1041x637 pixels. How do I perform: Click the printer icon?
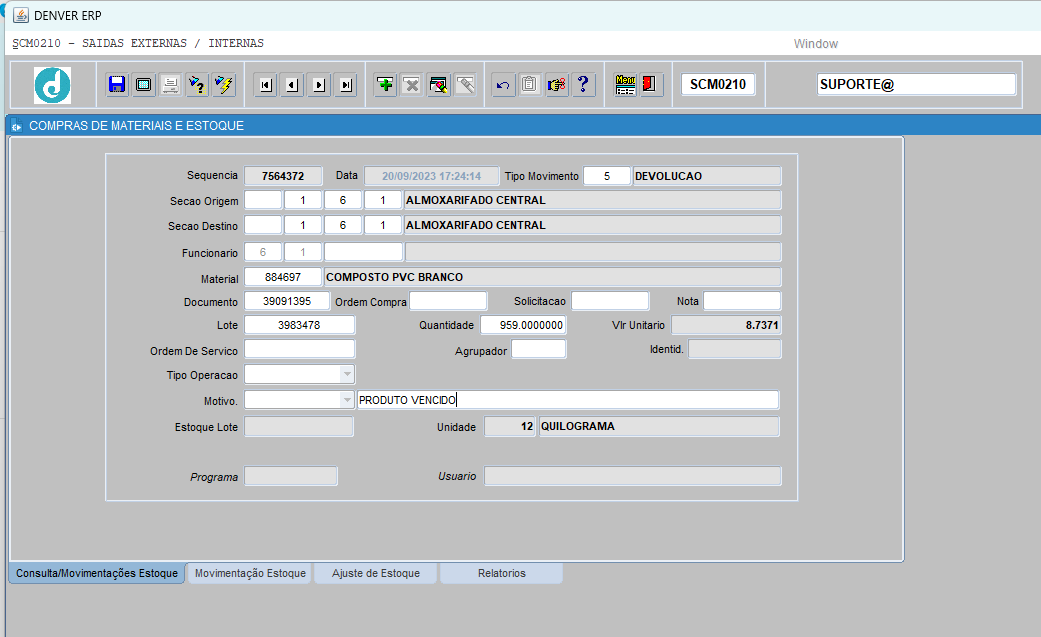171,84
